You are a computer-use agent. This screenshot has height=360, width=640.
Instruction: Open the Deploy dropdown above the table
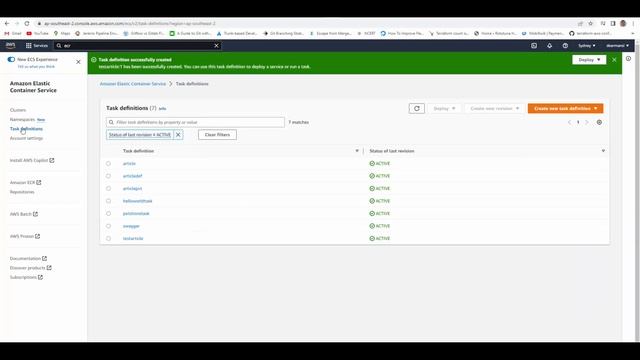click(x=444, y=109)
